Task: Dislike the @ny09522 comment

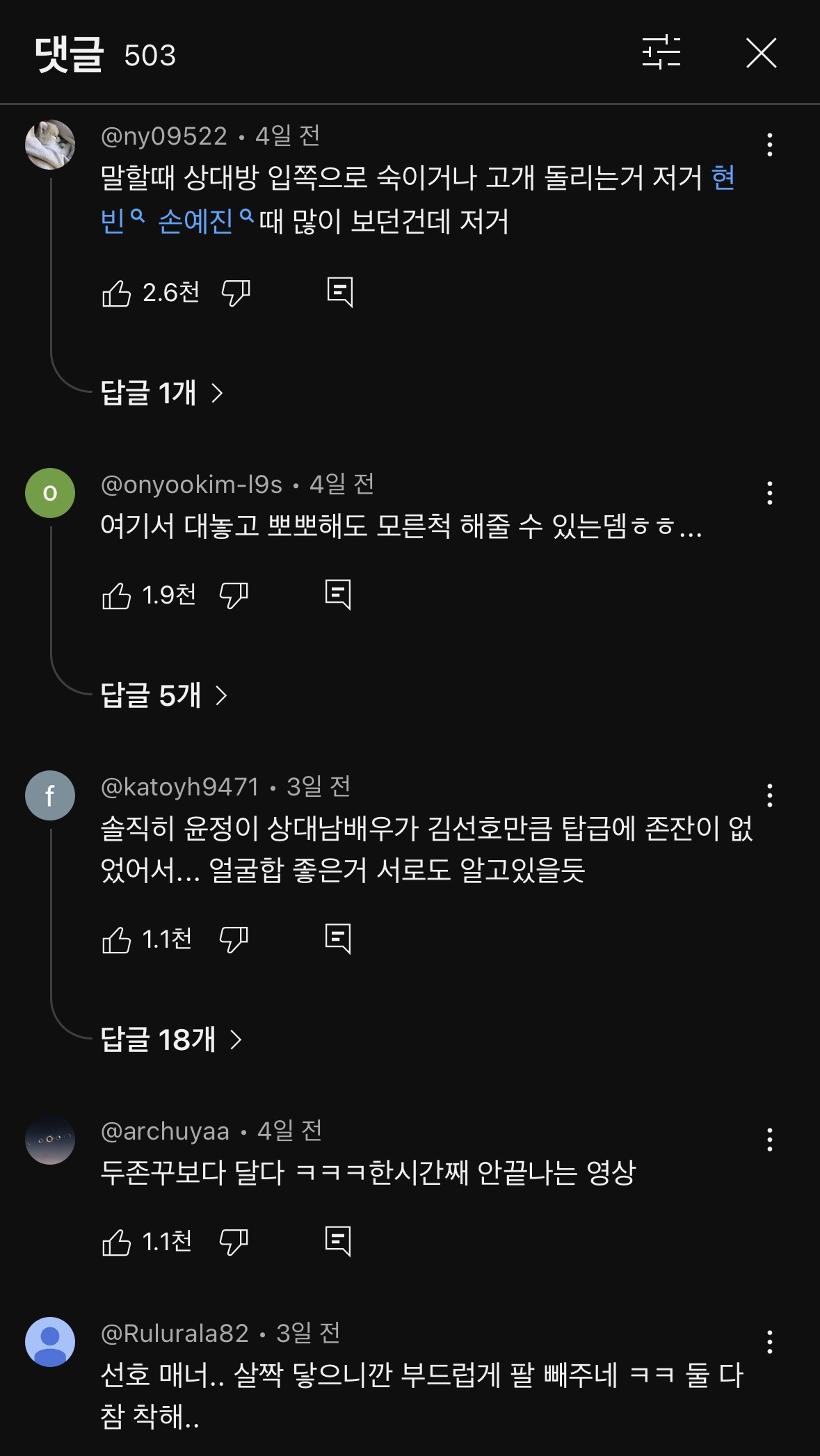Action: (236, 293)
